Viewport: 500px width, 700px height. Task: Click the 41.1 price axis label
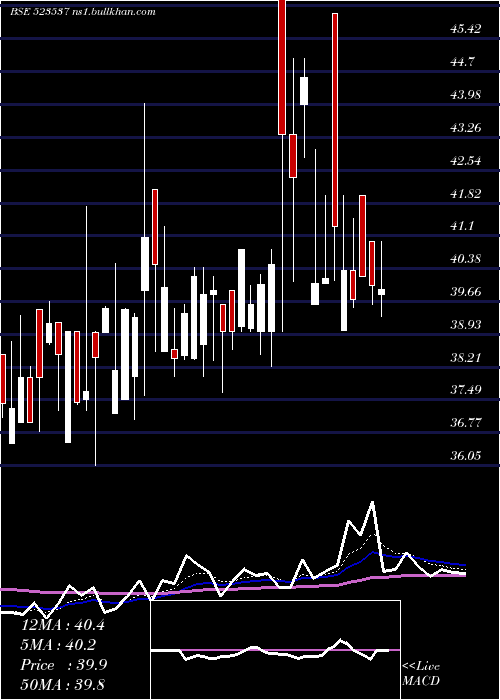[462, 226]
